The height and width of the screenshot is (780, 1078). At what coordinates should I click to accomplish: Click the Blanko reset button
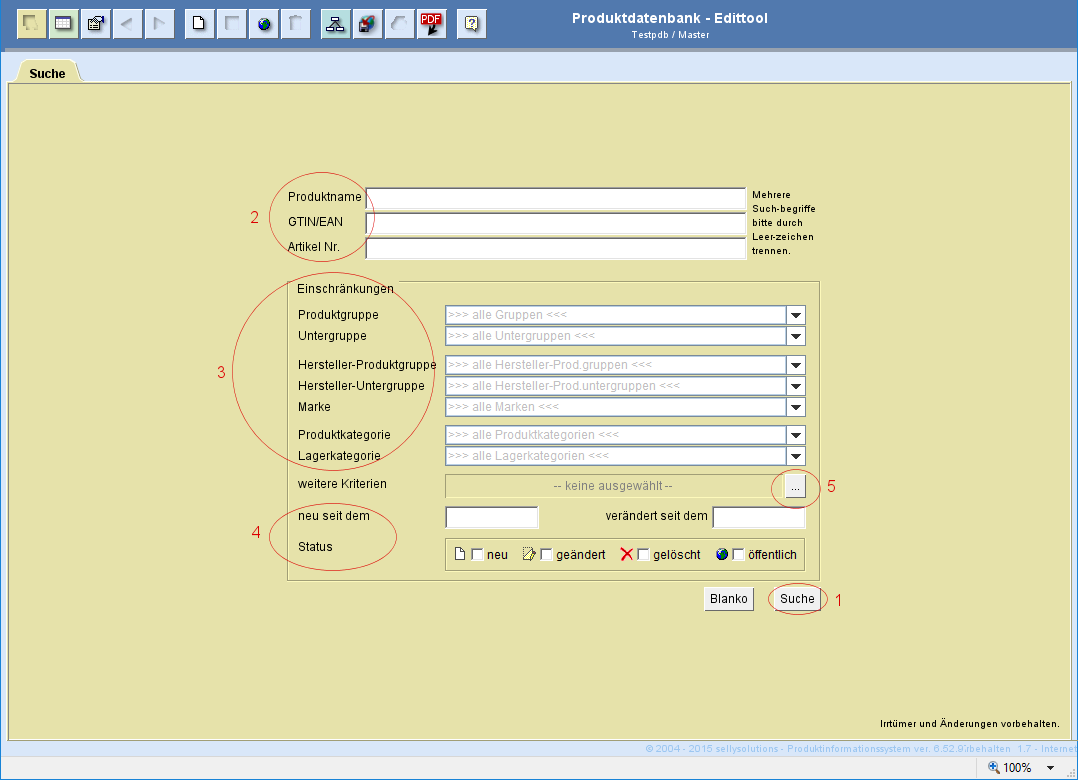(728, 599)
